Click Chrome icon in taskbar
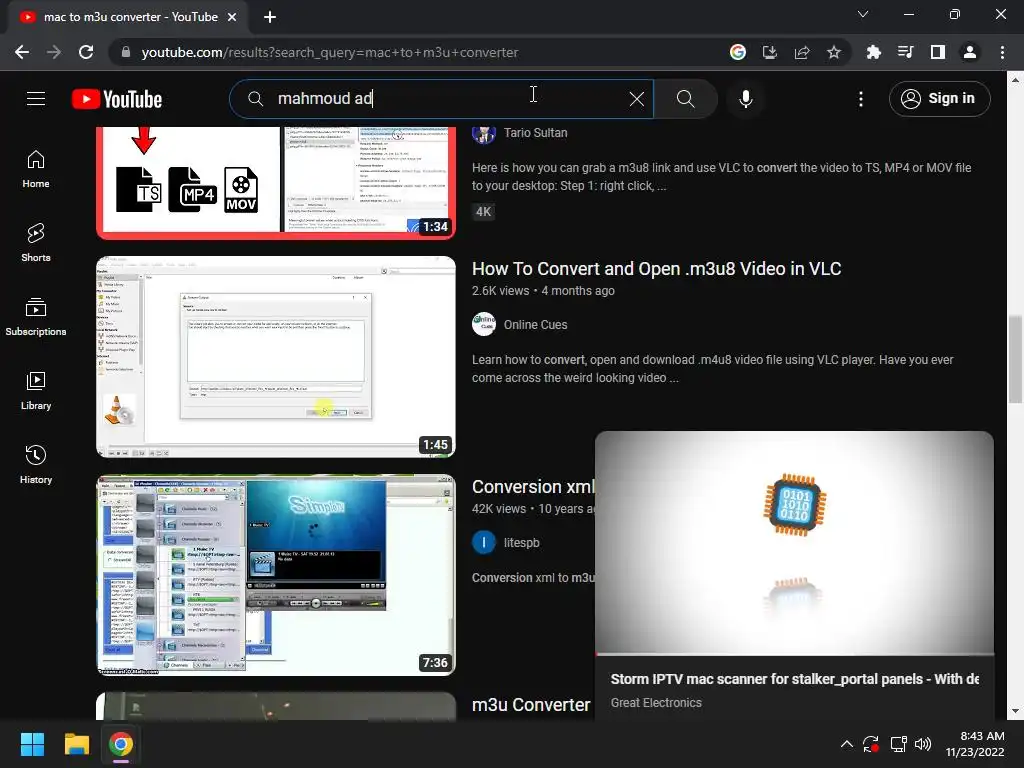The width and height of the screenshot is (1024, 768). (x=121, y=744)
